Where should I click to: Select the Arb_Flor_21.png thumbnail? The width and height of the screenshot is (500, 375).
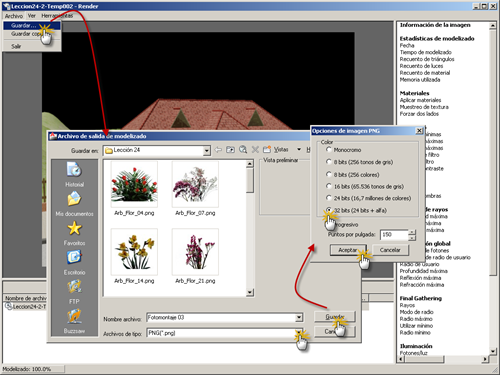195,252
